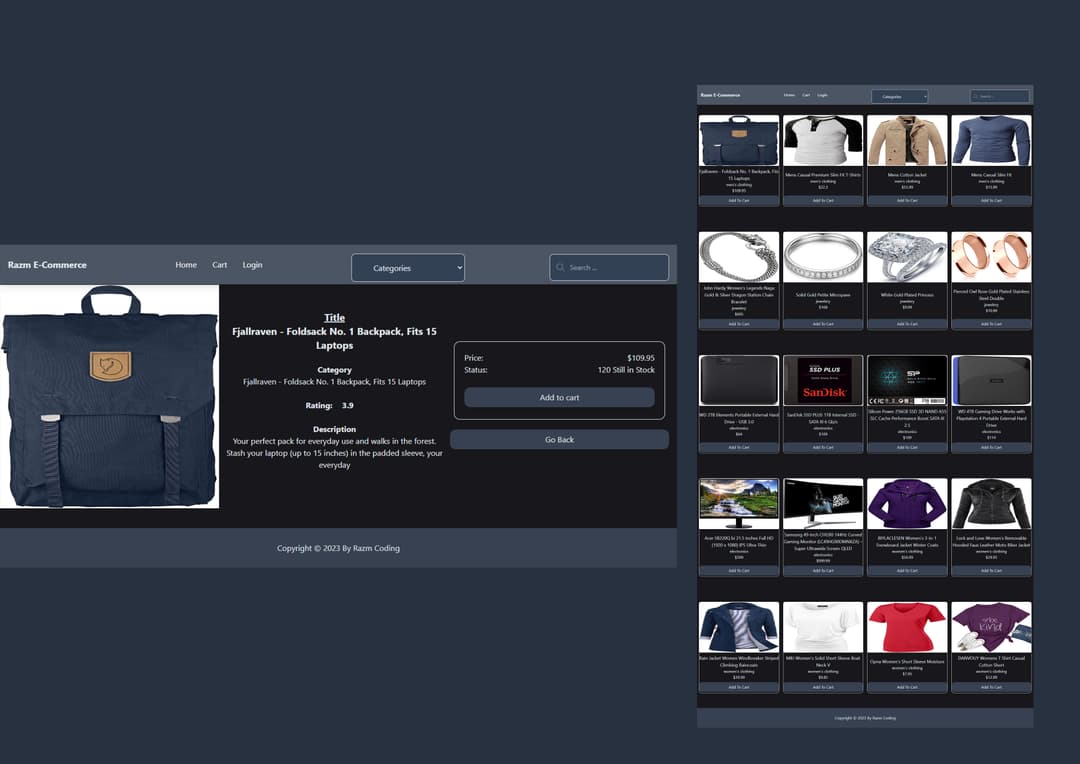Add Samsung curved monitor to cart
The width and height of the screenshot is (1080, 764).
tap(823, 570)
